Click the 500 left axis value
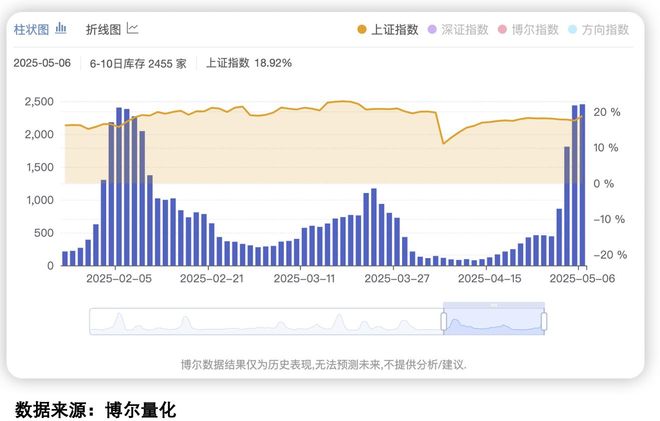The image size is (660, 421). (44, 233)
